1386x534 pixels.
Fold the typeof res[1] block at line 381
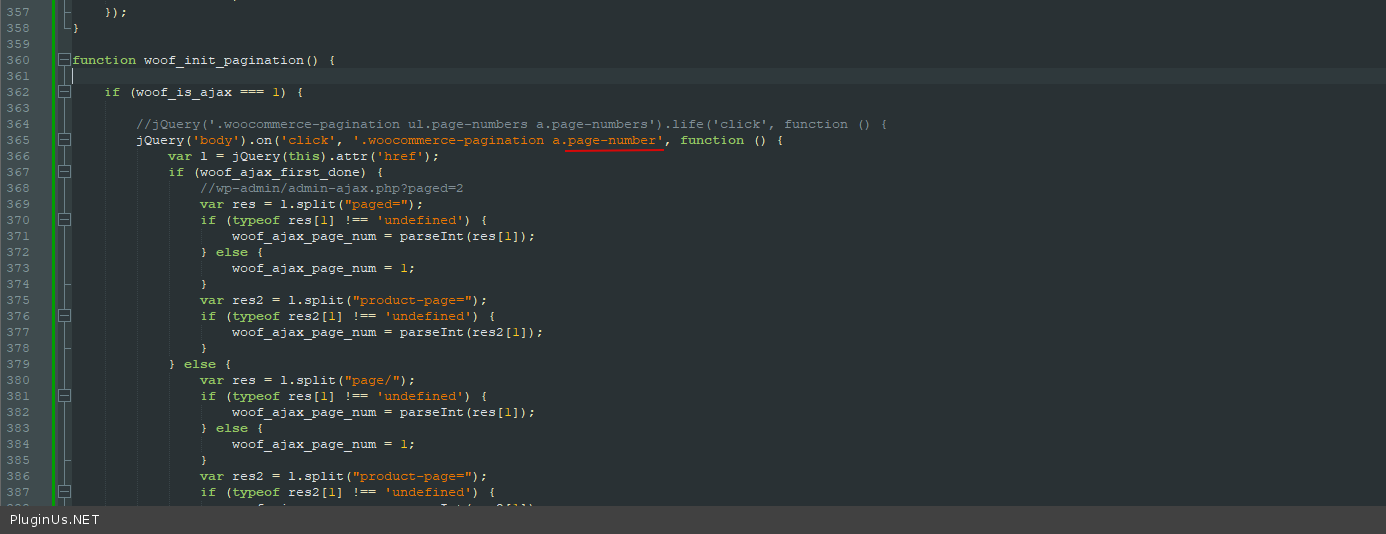pyautogui.click(x=64, y=397)
